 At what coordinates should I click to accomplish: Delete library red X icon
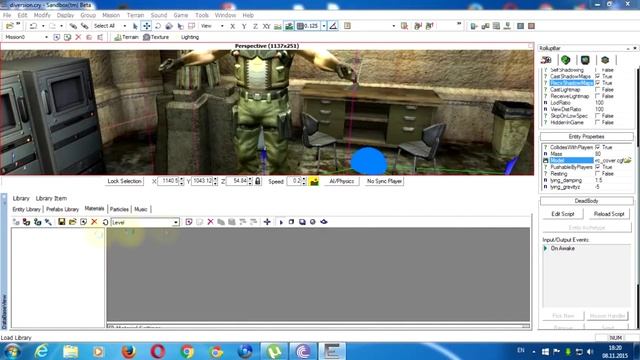(x=94, y=222)
